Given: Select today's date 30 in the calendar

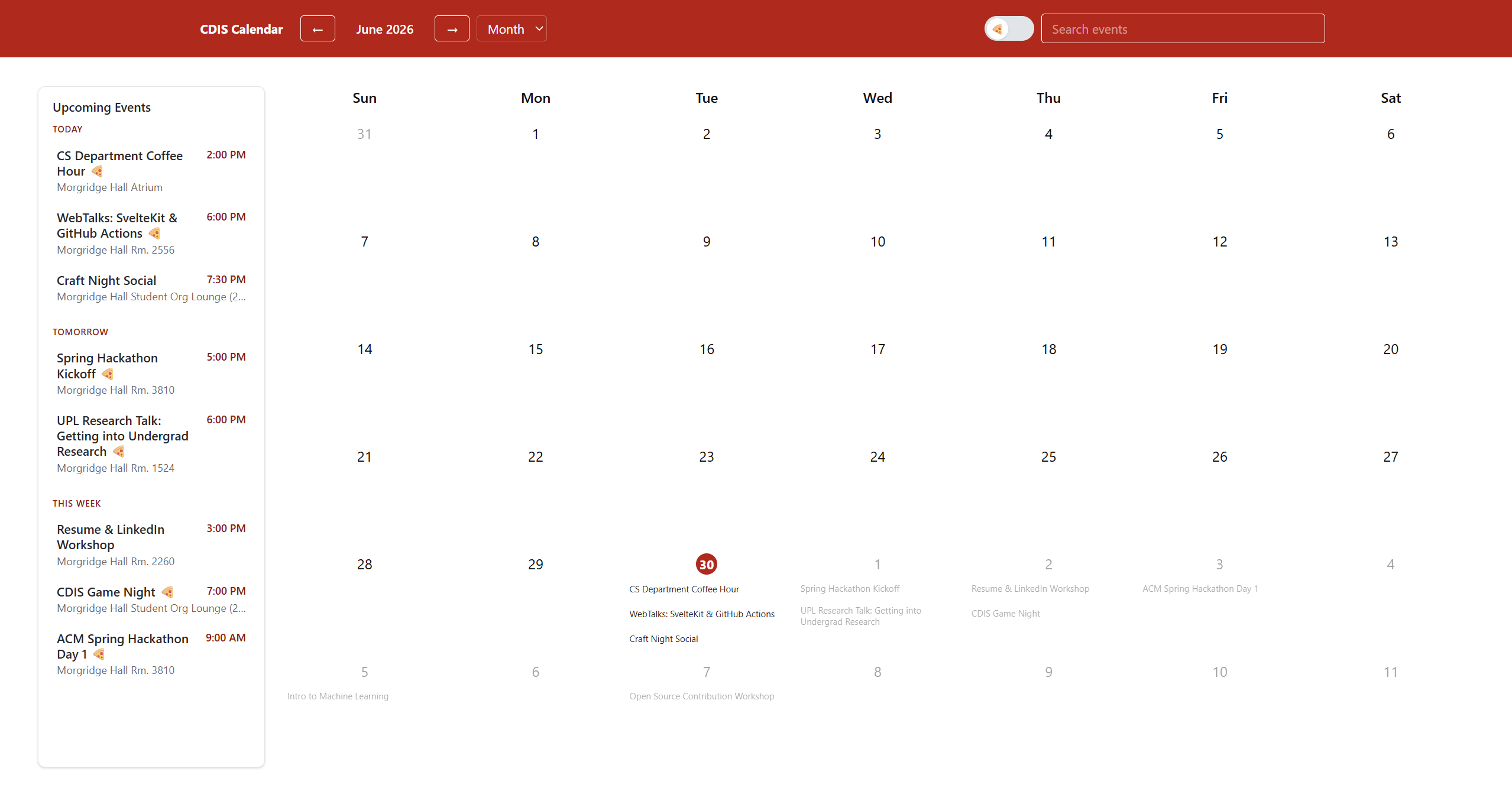Looking at the screenshot, I should click(706, 565).
